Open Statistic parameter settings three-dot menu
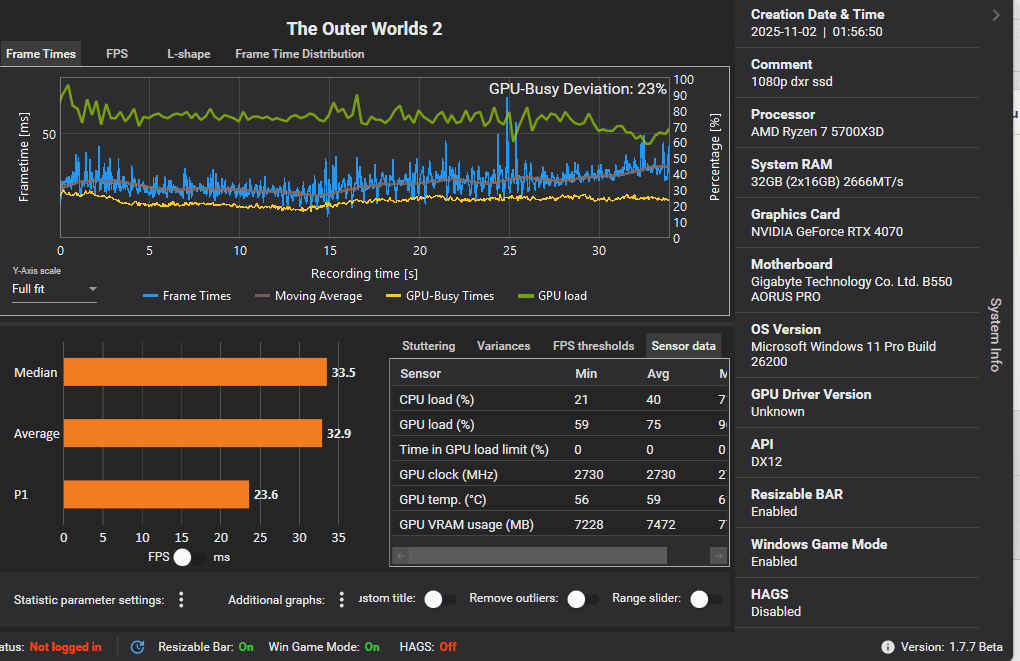1020x661 pixels. coord(181,599)
